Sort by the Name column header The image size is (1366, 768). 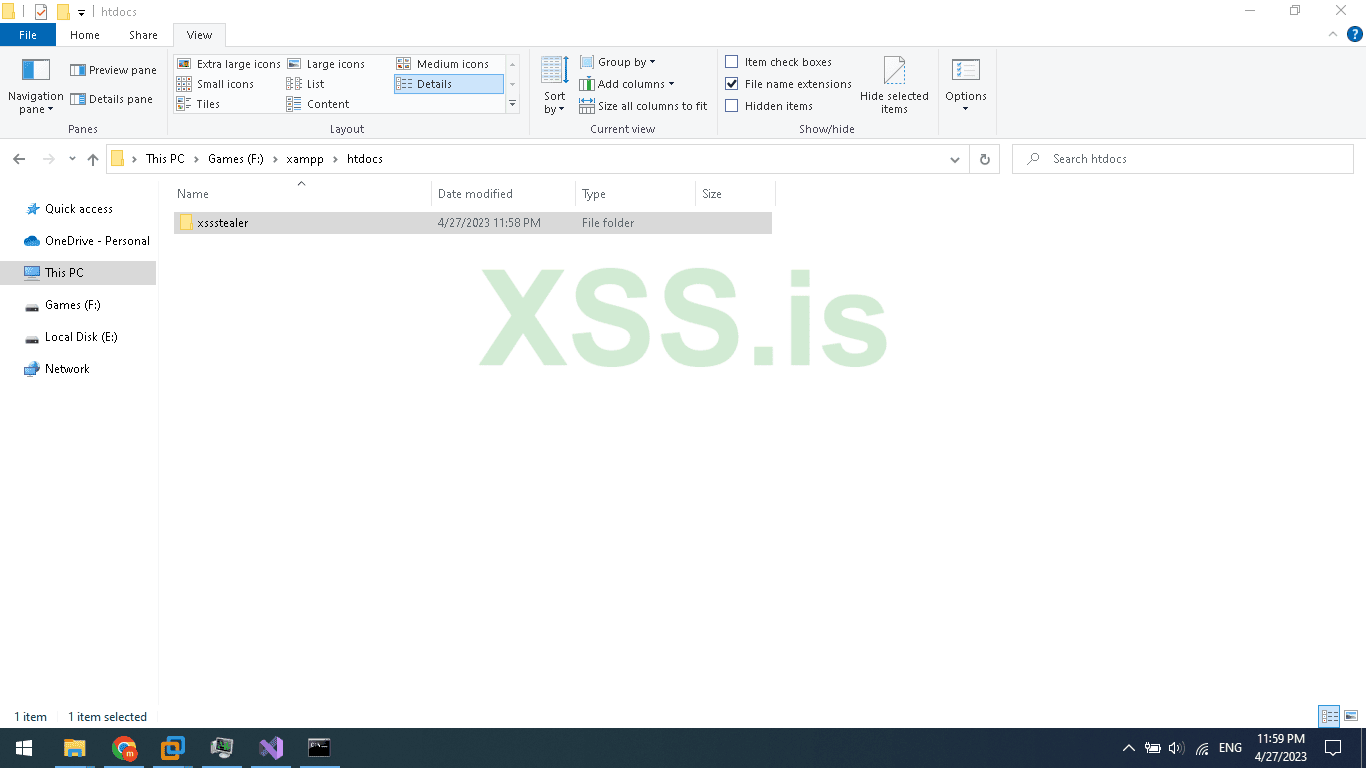(x=302, y=194)
